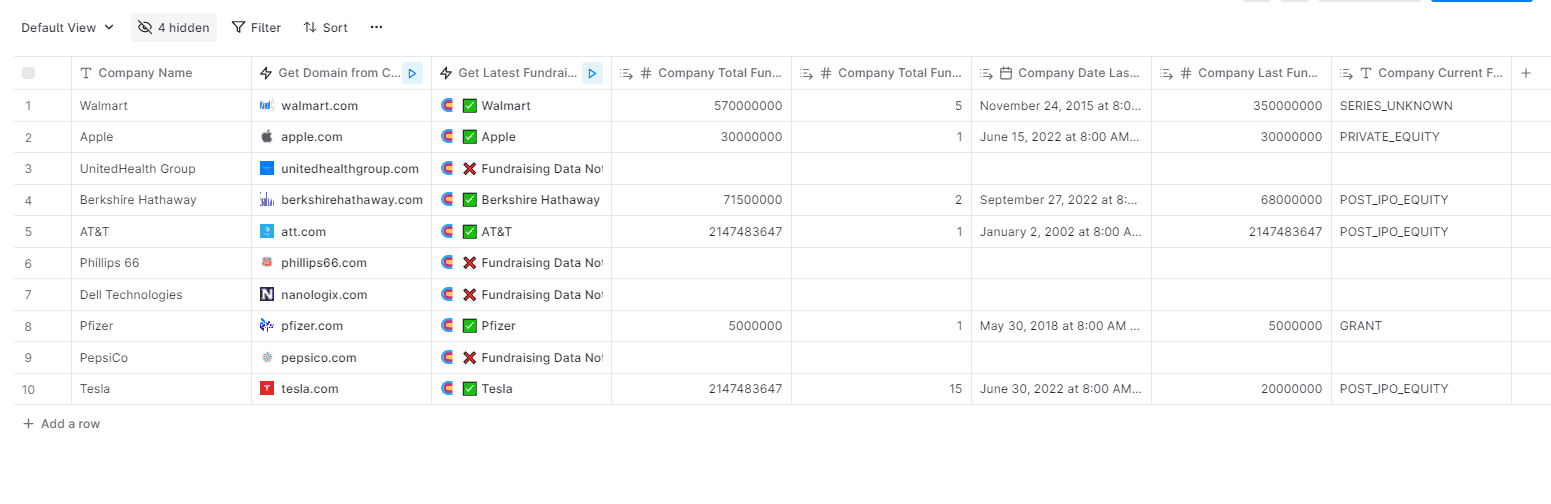Screen dimensions: 1551x504
Task: Show the 4 hidden columns
Action: pyautogui.click(x=174, y=28)
